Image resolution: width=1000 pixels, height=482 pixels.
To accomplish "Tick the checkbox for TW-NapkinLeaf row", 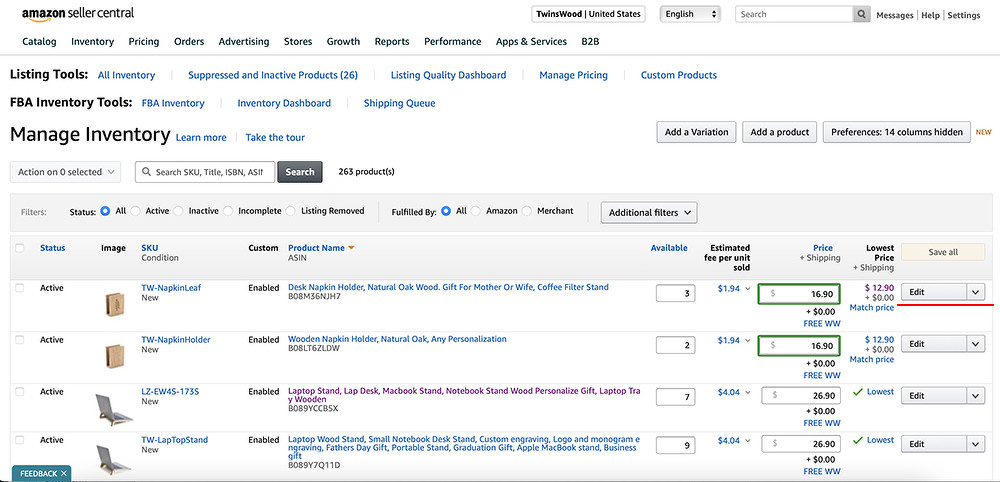I will pos(20,288).
